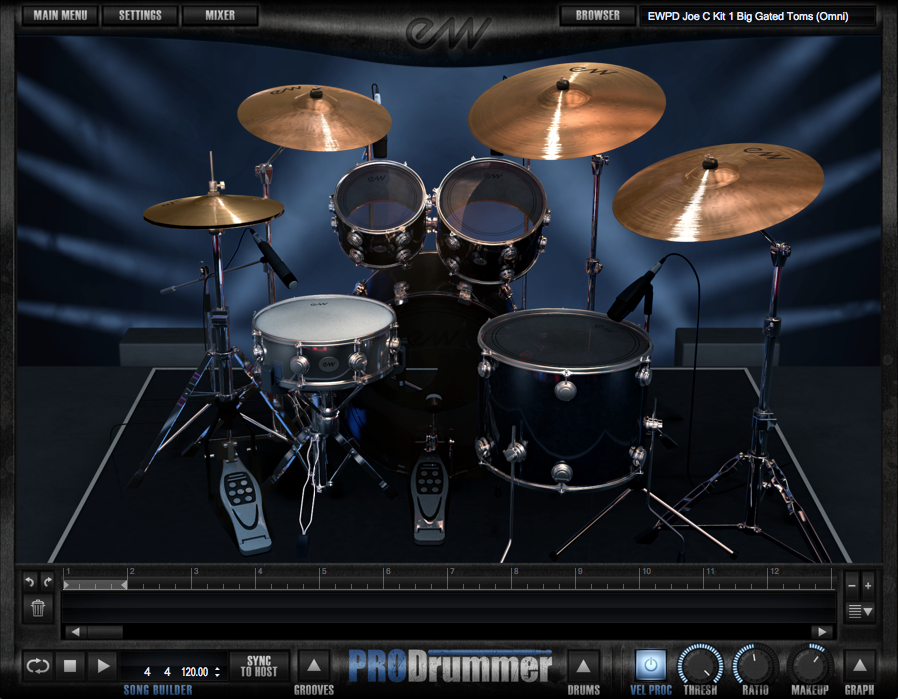
Task: Toggle the loop playback button
Action: [38, 665]
